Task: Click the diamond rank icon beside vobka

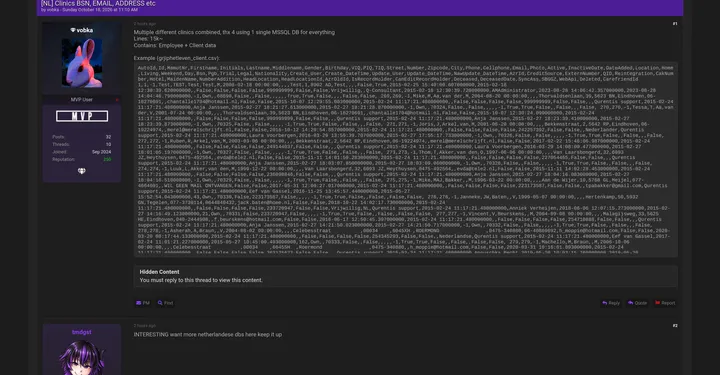Action: click(73, 30)
